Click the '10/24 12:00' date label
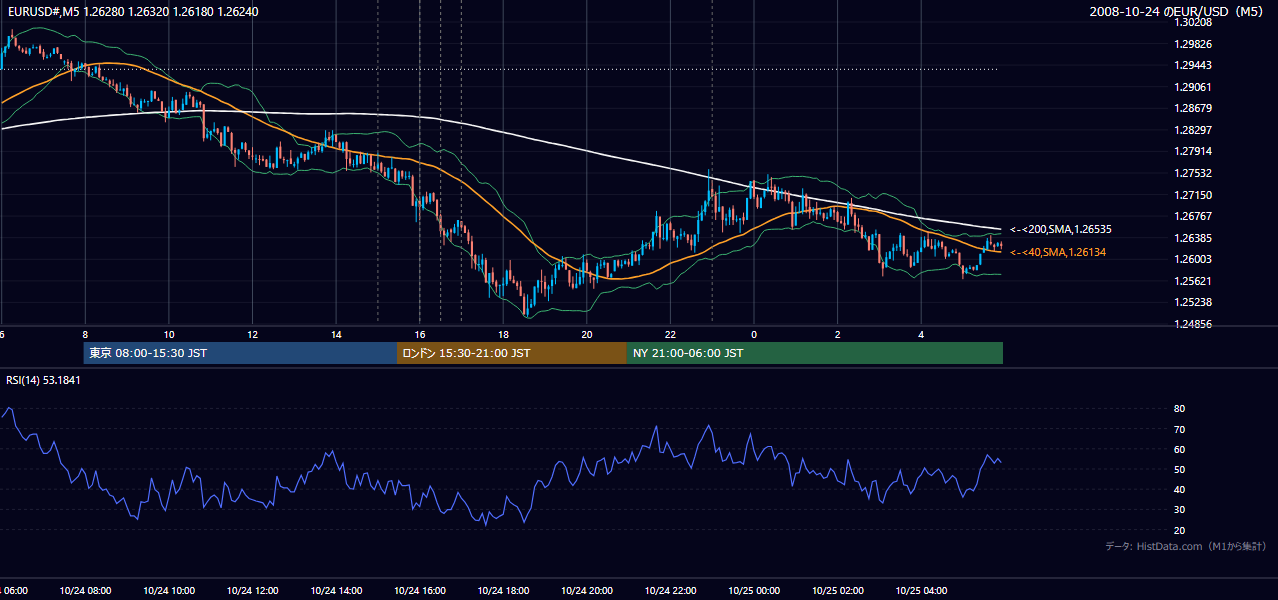The image size is (1278, 600). coord(252,591)
